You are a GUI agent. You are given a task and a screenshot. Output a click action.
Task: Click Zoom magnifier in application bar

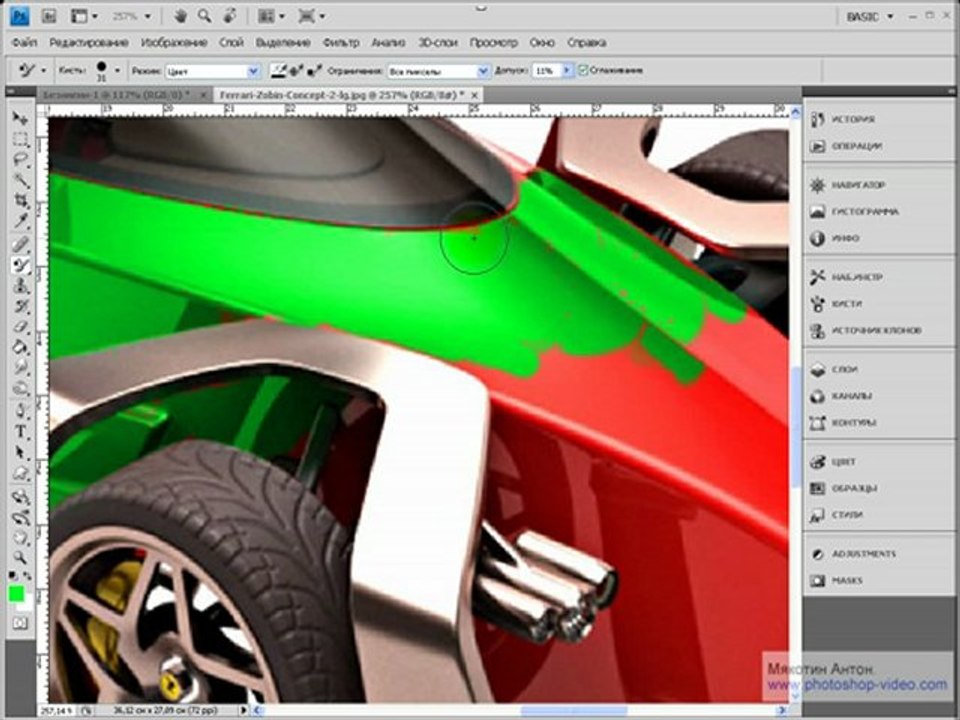click(x=204, y=17)
